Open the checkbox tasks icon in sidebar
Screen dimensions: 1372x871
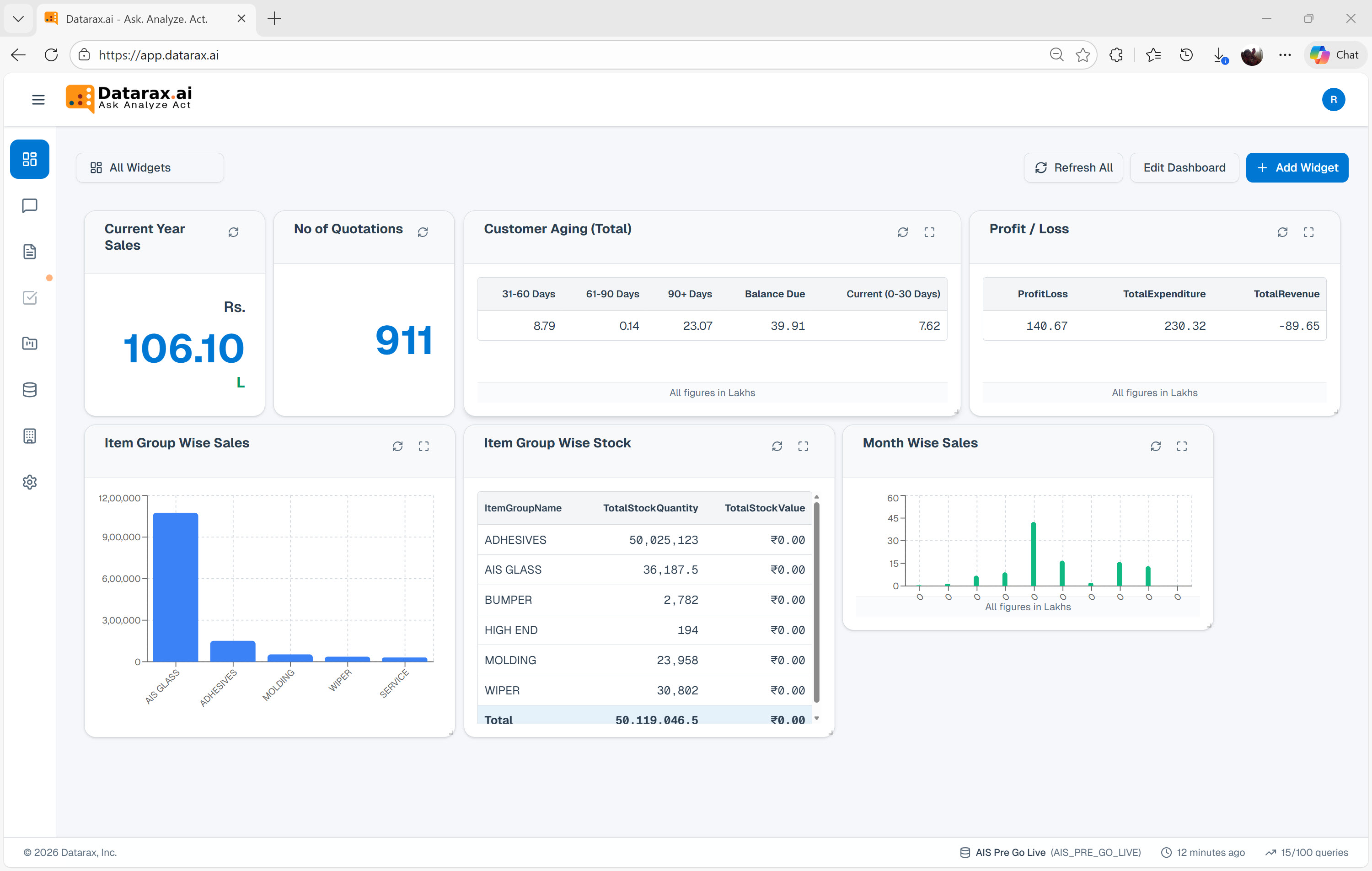pos(30,297)
